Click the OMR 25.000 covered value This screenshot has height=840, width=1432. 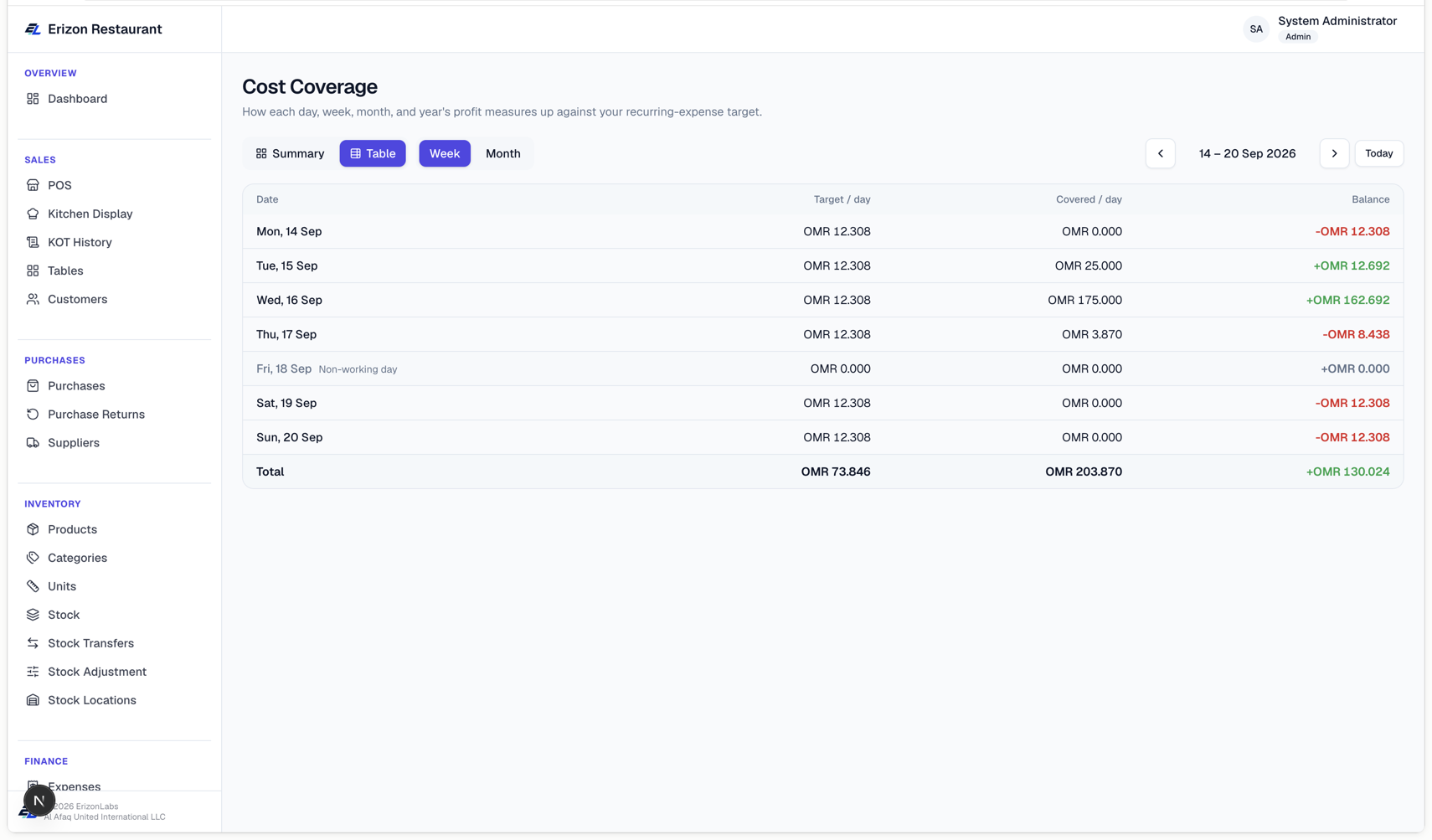[x=1089, y=265]
